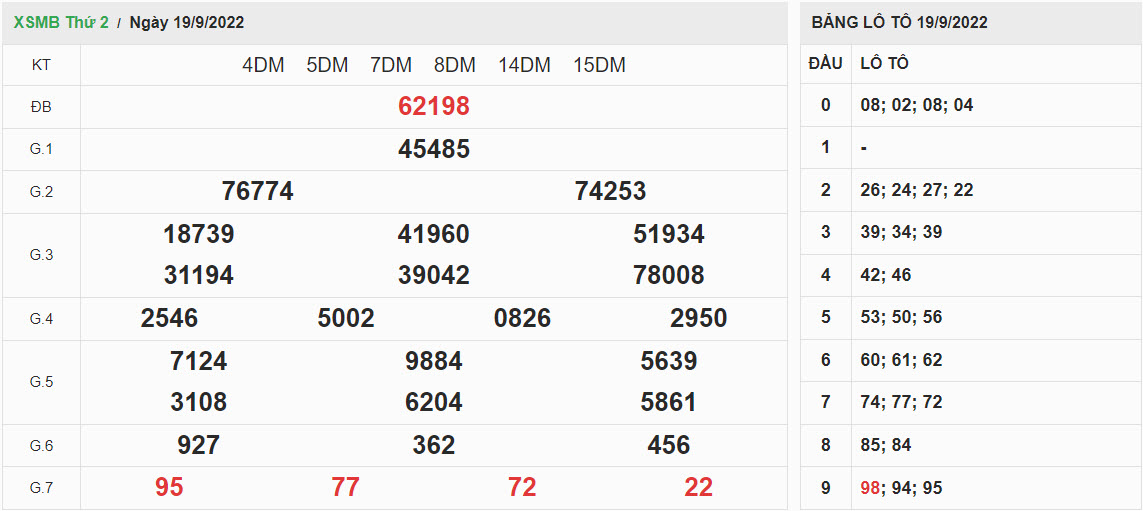The image size is (1143, 511).
Task: Select G.3 result 41960
Action: (433, 234)
